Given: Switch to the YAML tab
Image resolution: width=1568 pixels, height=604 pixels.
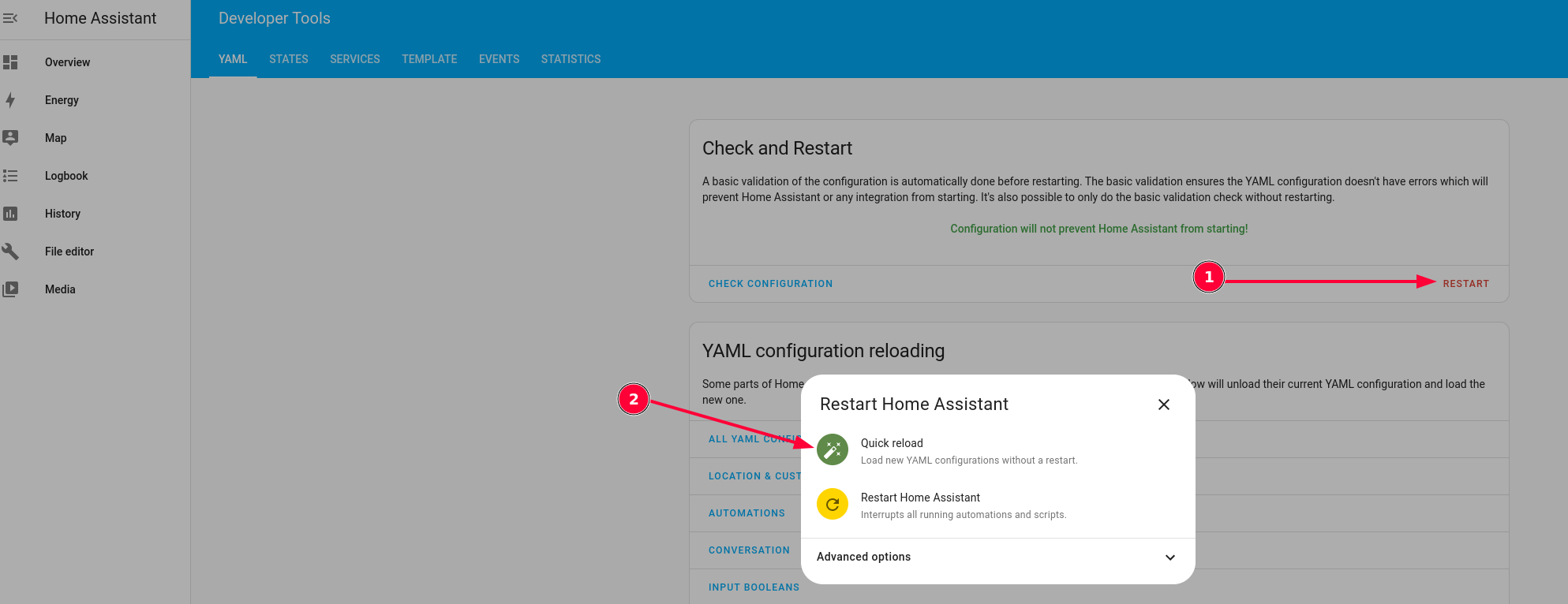Looking at the screenshot, I should pos(233,59).
